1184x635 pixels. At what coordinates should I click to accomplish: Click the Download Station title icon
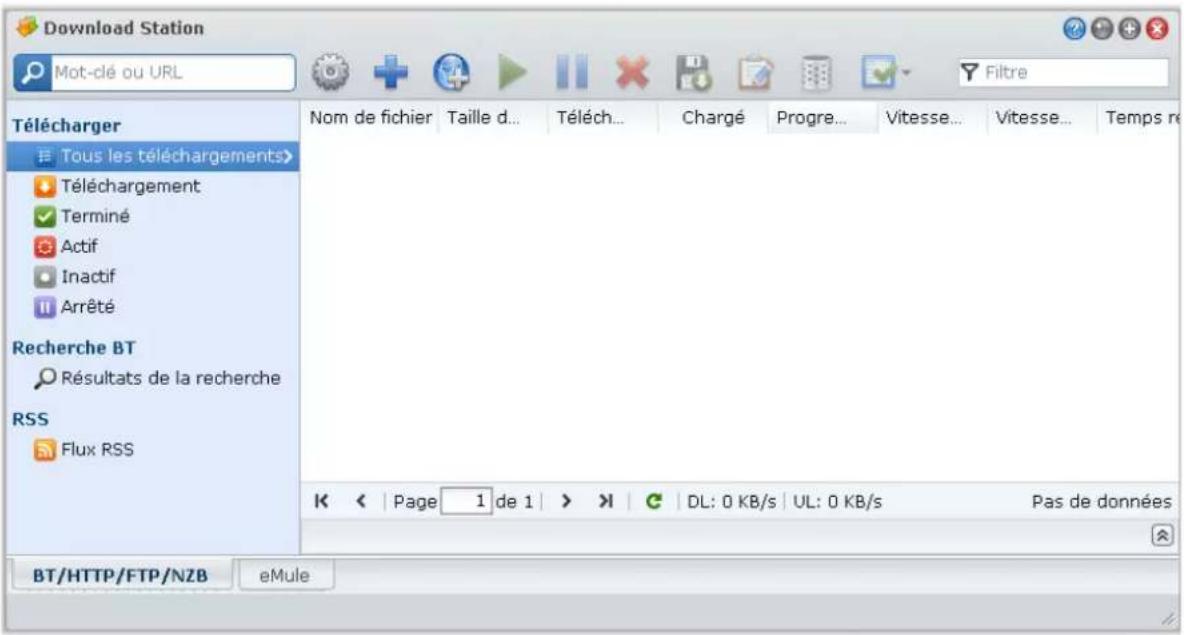(27, 27)
